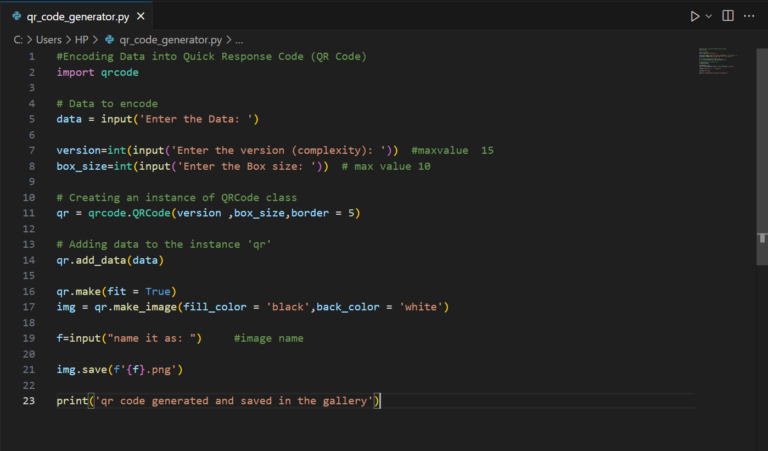Click the "name it as: " string on line 19
The width and height of the screenshot is (768, 451).
[151, 338]
